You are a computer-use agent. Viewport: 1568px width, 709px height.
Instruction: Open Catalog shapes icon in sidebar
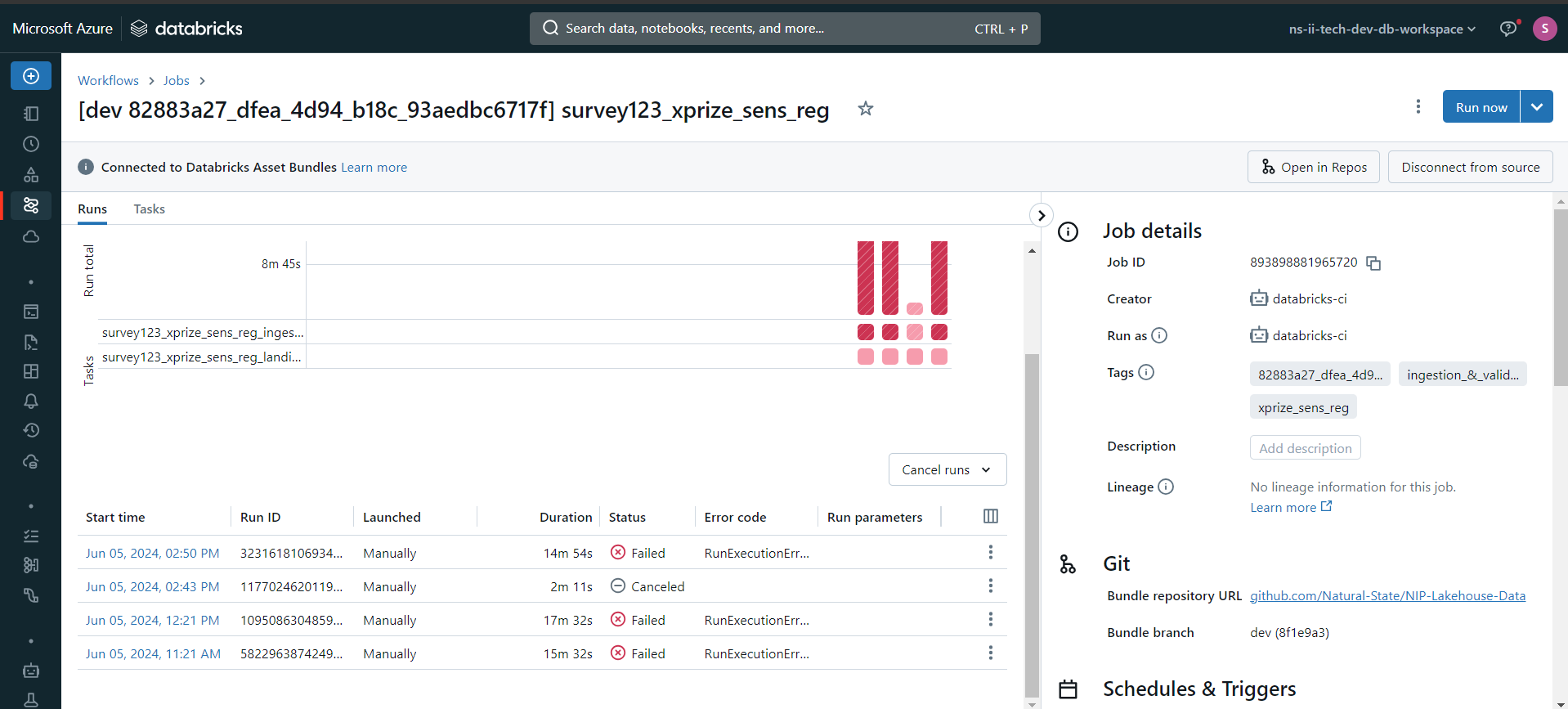point(31,174)
